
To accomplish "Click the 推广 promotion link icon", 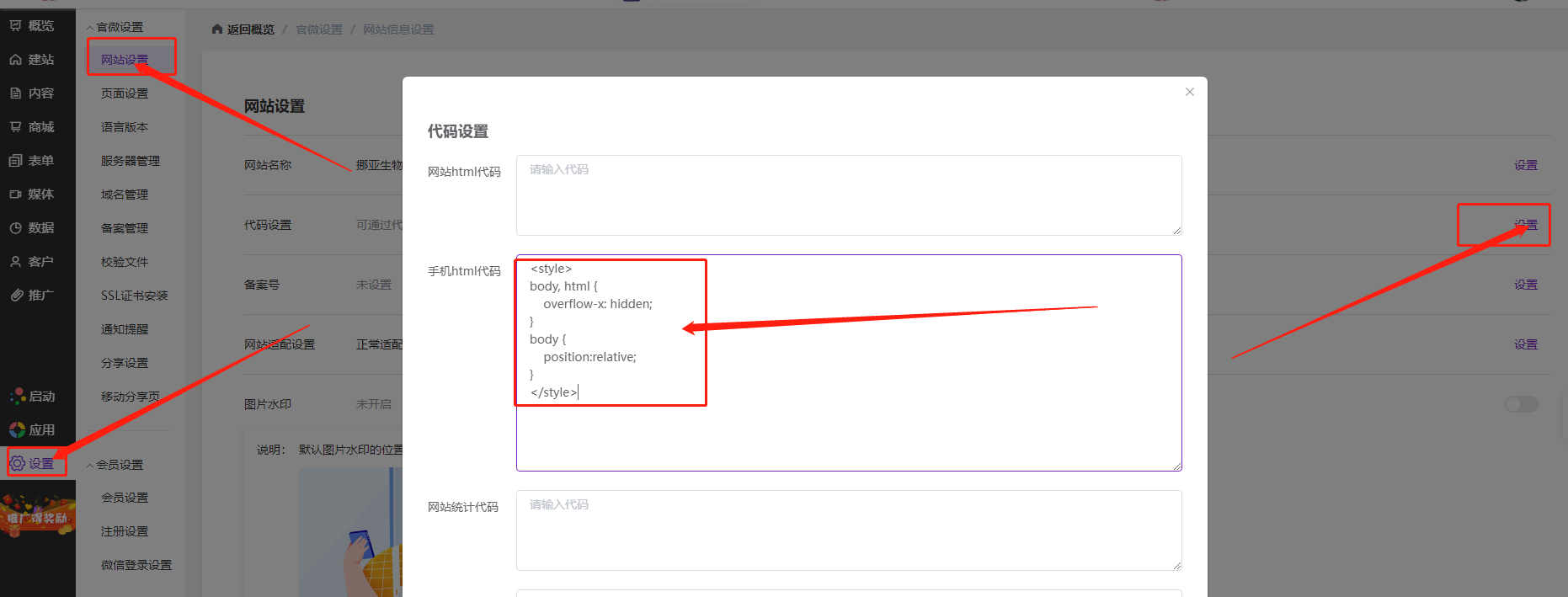I will (x=16, y=296).
